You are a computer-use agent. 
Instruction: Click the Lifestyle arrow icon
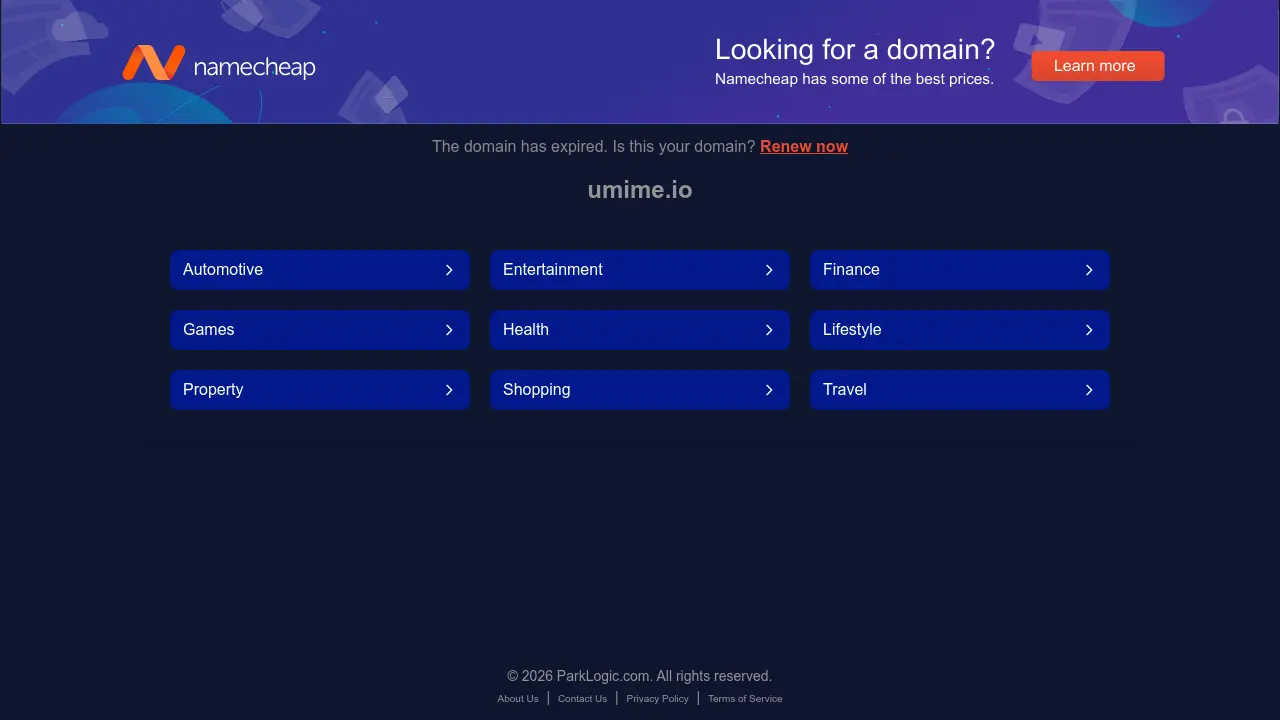(x=1089, y=330)
